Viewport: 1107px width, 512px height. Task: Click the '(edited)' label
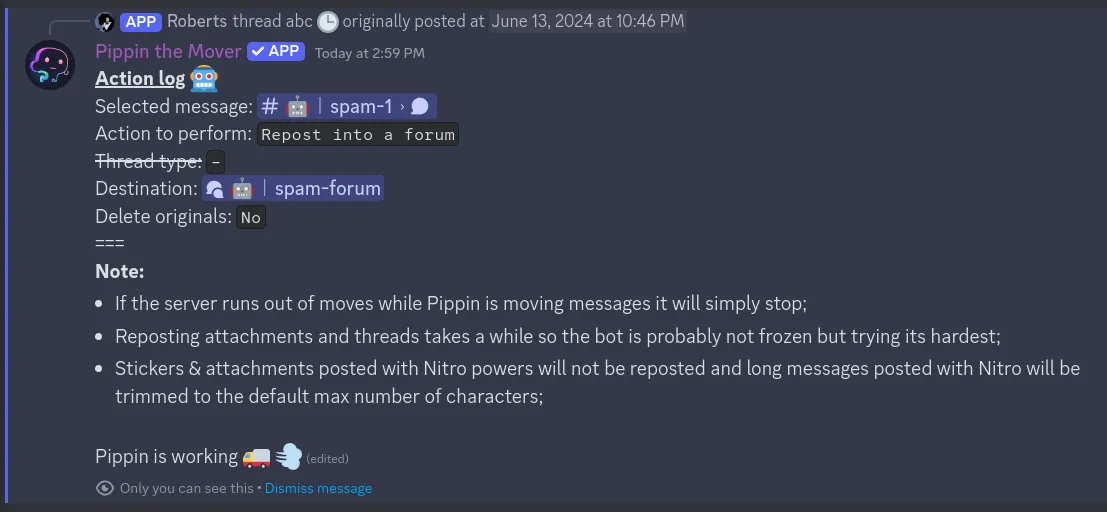327,459
